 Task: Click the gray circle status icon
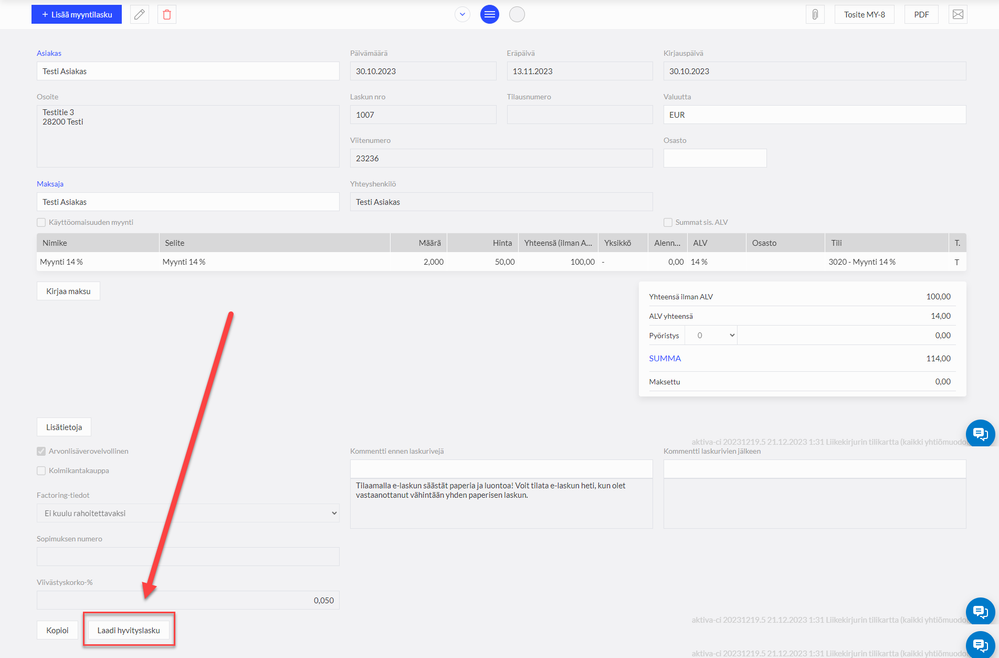click(x=517, y=14)
